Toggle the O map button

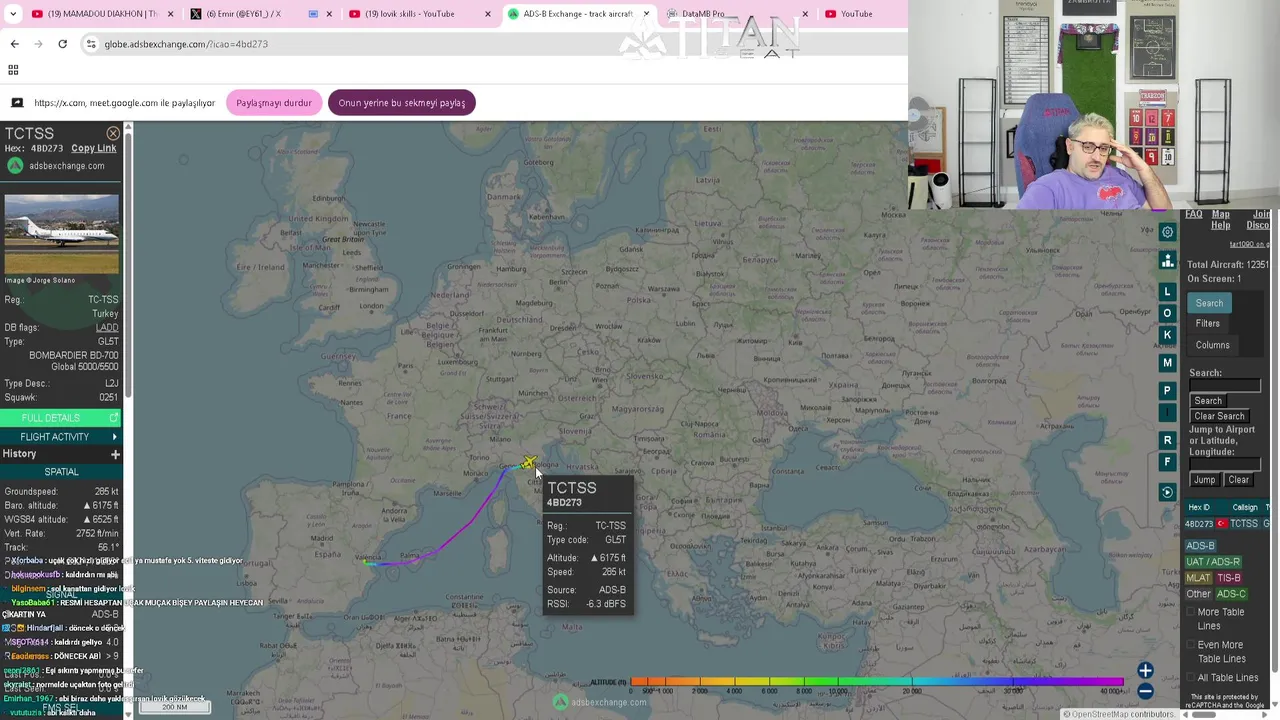1167,313
